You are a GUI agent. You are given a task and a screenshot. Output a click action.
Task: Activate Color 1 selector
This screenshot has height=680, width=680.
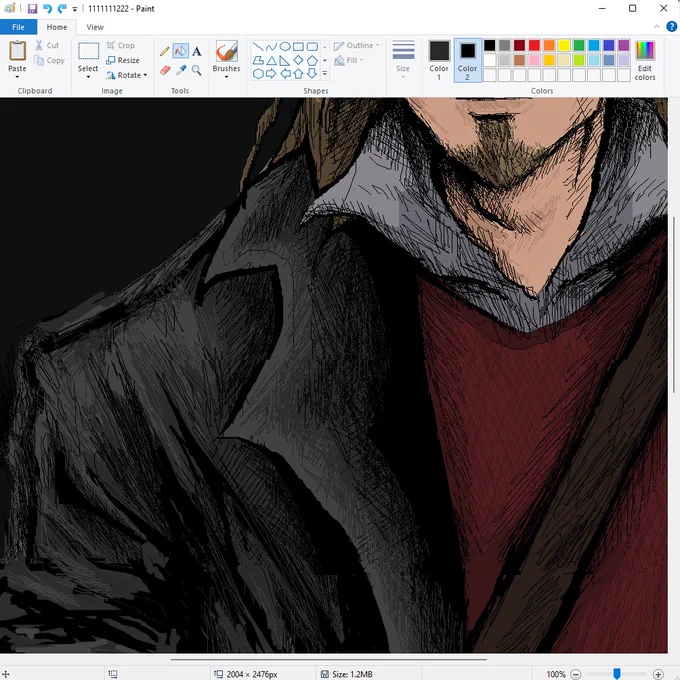pos(439,60)
